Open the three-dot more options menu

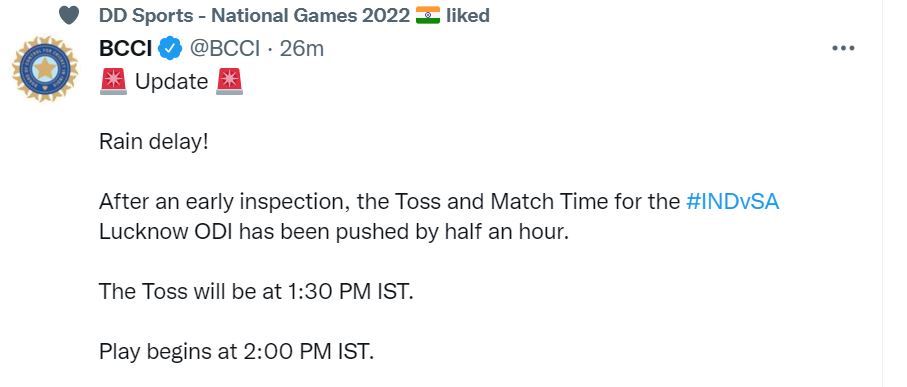843,49
